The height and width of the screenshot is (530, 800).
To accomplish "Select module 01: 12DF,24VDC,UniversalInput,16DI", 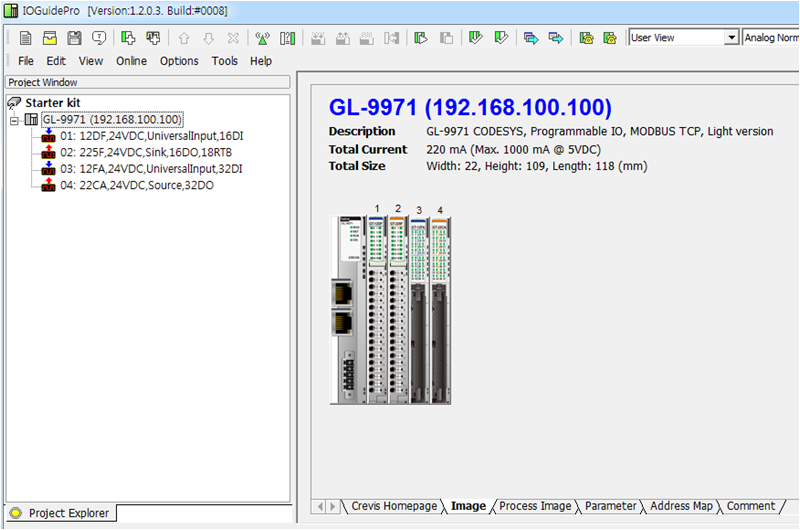I will 152,136.
